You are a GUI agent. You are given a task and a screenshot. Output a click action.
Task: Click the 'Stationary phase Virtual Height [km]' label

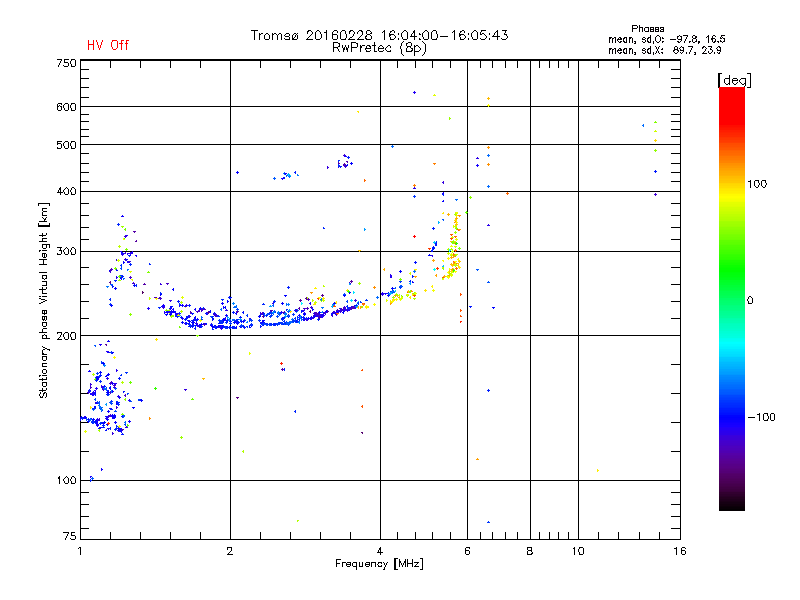click(44, 300)
